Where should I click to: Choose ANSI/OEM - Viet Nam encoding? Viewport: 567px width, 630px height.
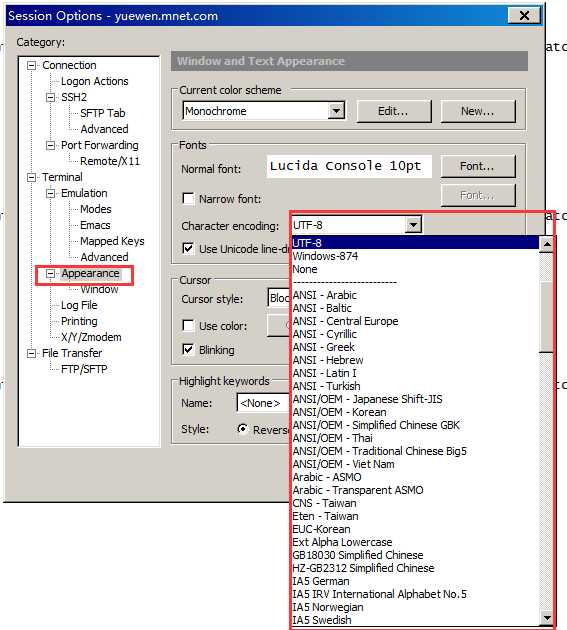pos(415,464)
